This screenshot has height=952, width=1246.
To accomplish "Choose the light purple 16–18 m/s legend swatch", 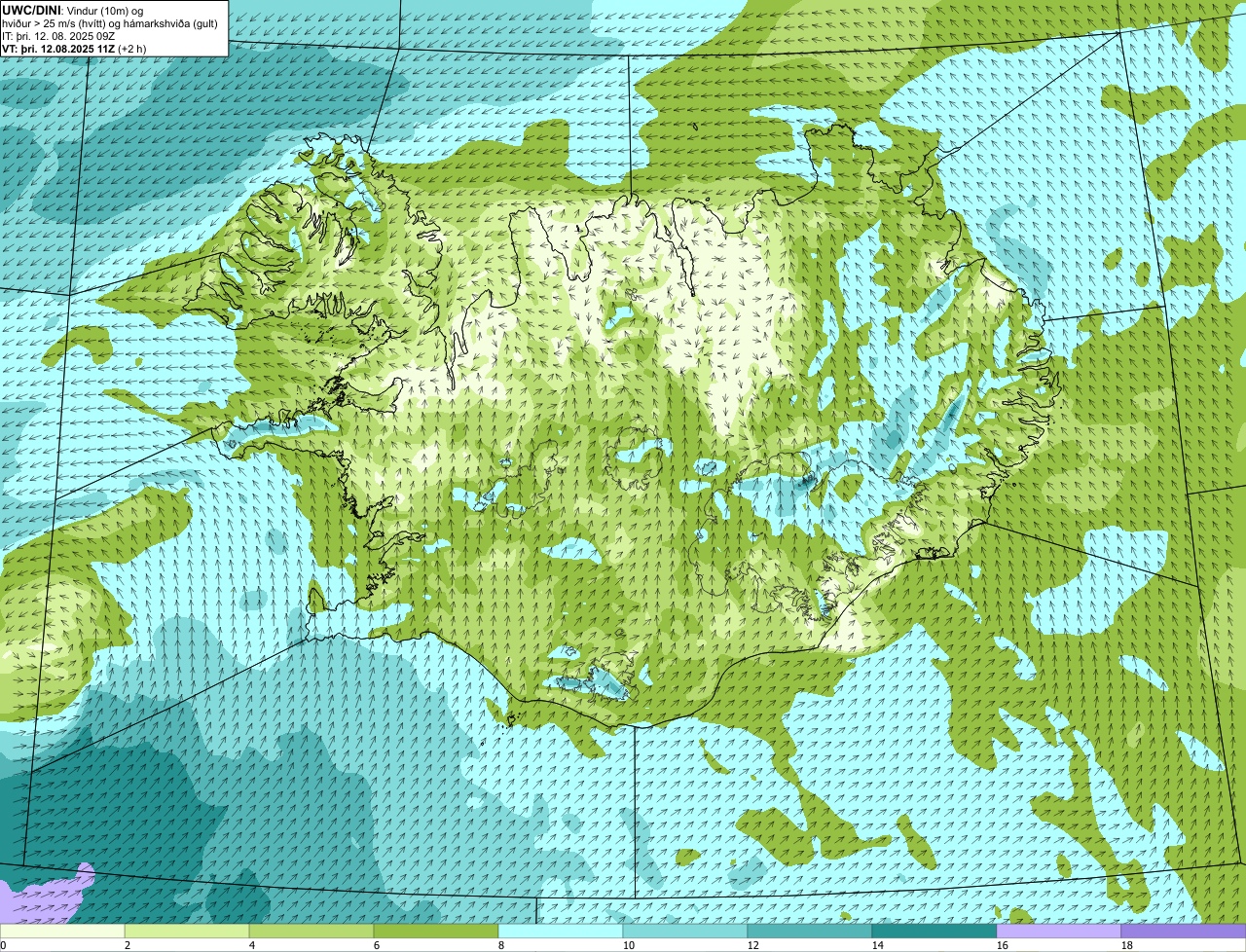I will click(x=1059, y=932).
